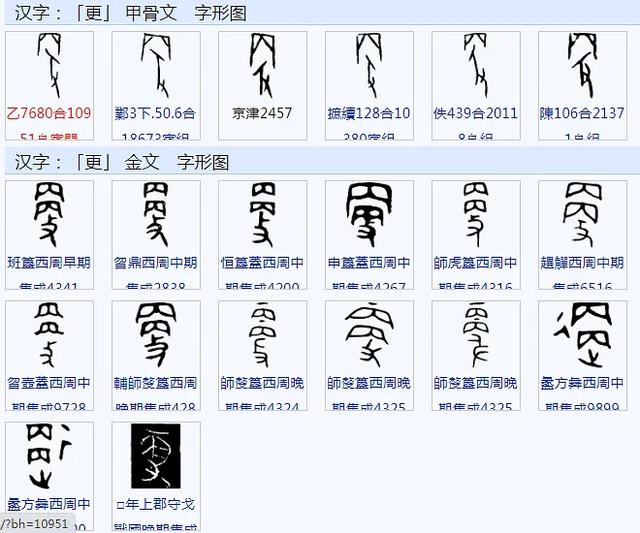Open the link 趩觶西周中期
The height and width of the screenshot is (533, 640).
pyautogui.click(x=582, y=263)
